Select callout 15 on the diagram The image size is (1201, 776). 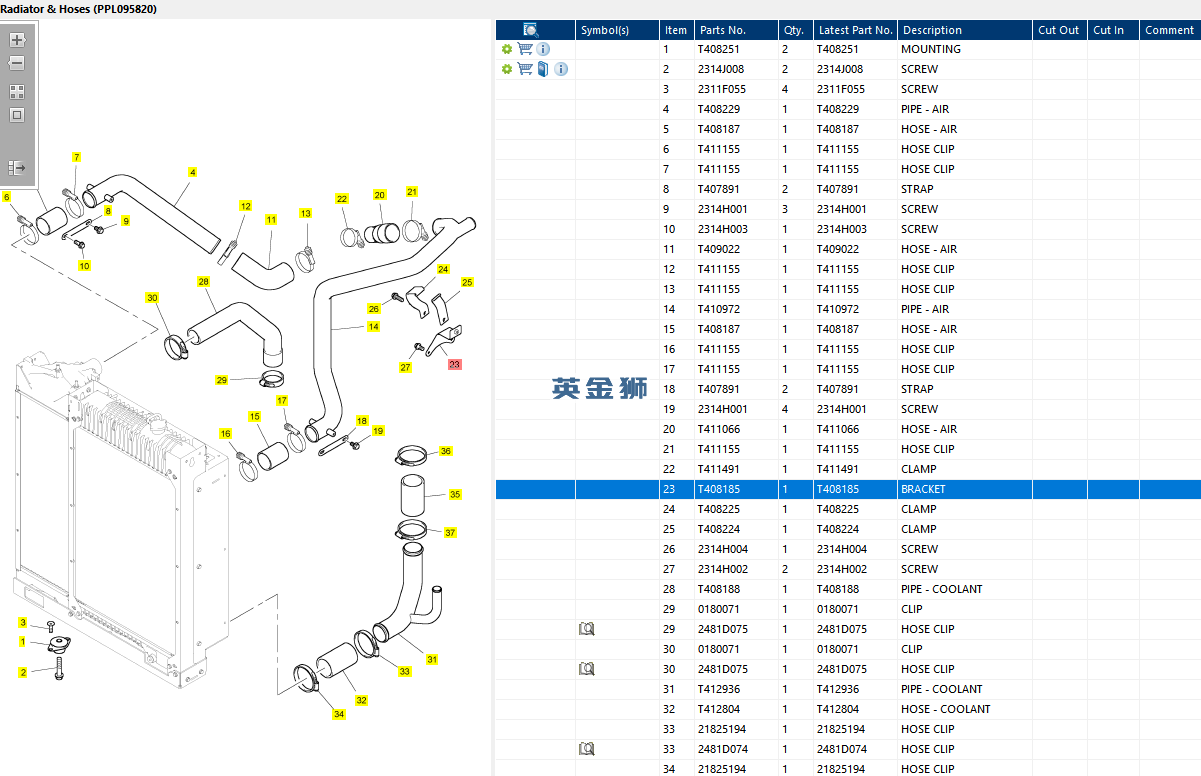pyautogui.click(x=255, y=416)
